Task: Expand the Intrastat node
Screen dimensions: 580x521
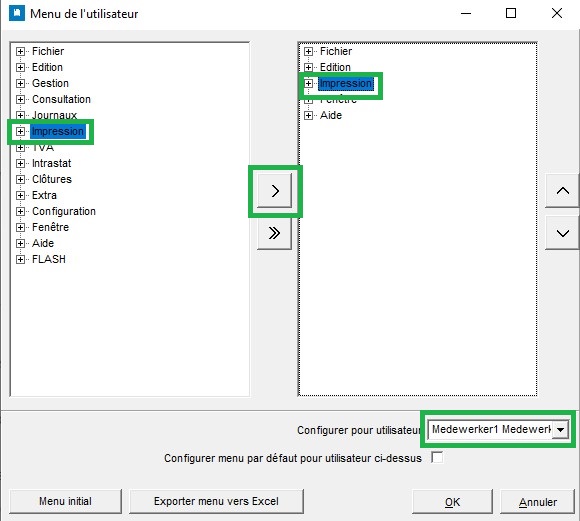Action: [20, 163]
